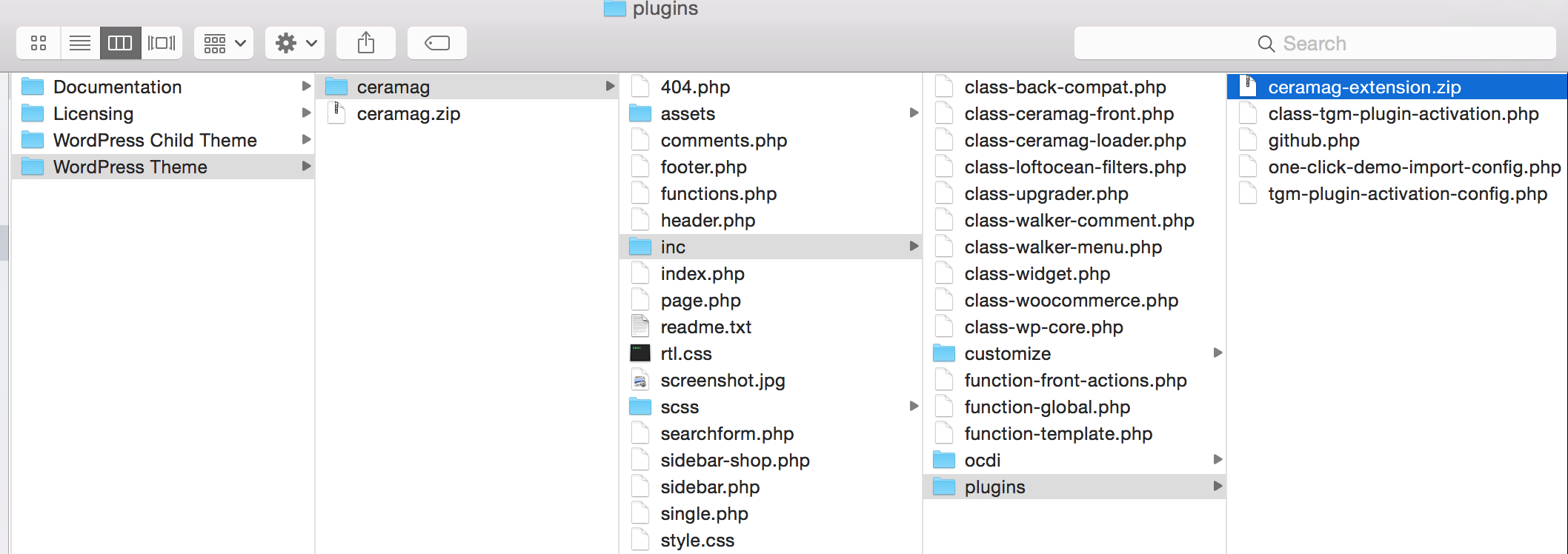1568x554 pixels.
Task: Select class-tgm-plugin-activation.php file
Action: 1397,113
